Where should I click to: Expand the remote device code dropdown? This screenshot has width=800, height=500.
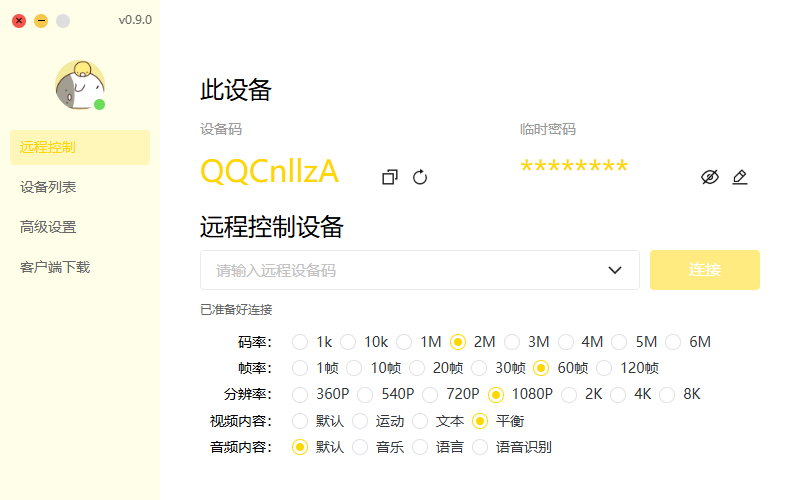click(615, 270)
